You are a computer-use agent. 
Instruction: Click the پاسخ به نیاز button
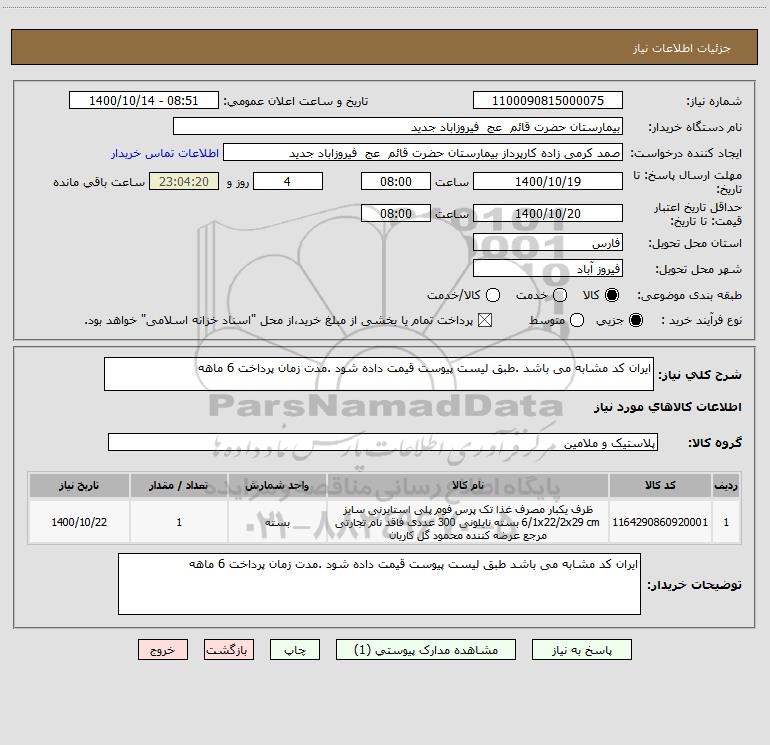[581, 650]
